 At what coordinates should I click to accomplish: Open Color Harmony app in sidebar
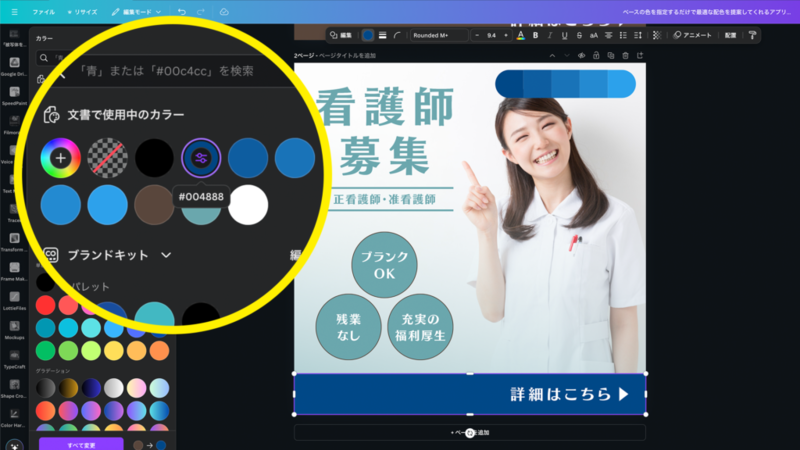tap(14, 417)
